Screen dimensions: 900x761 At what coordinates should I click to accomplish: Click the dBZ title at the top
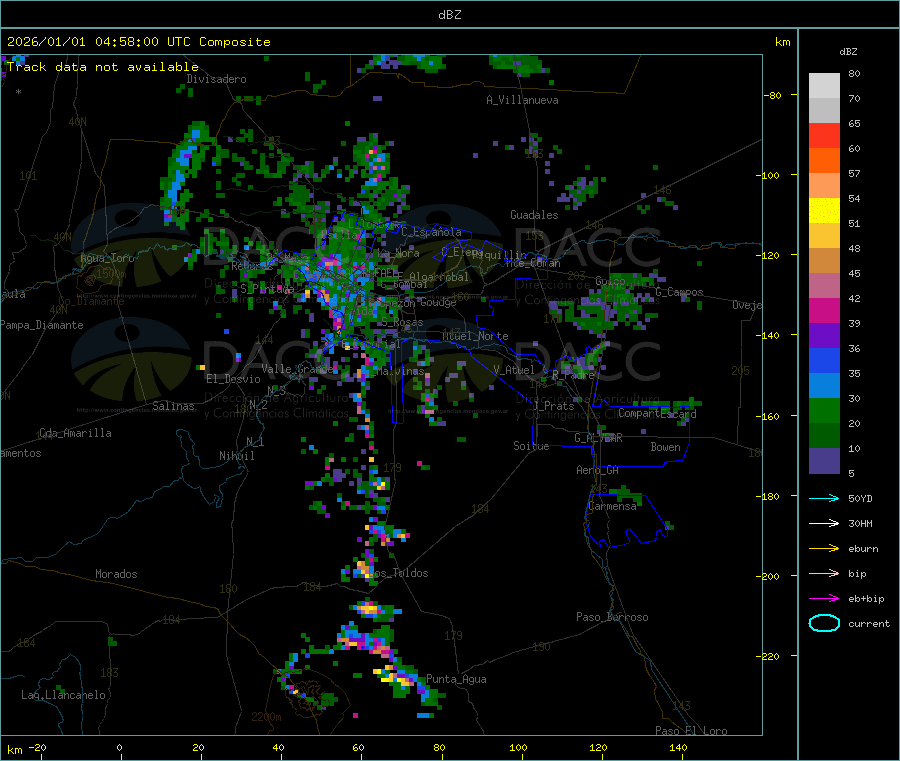coord(449,15)
